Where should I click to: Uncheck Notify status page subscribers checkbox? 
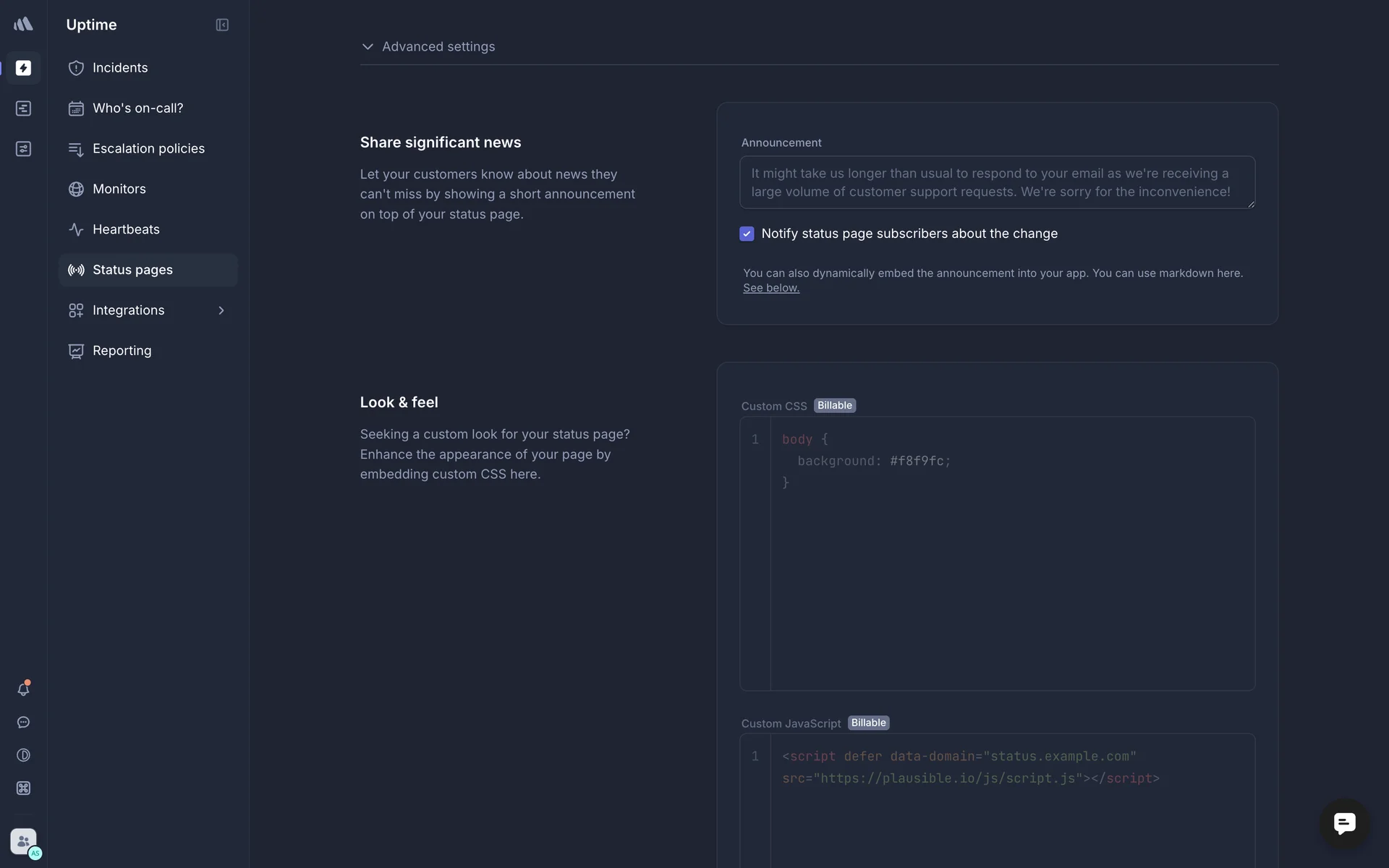pyautogui.click(x=747, y=234)
